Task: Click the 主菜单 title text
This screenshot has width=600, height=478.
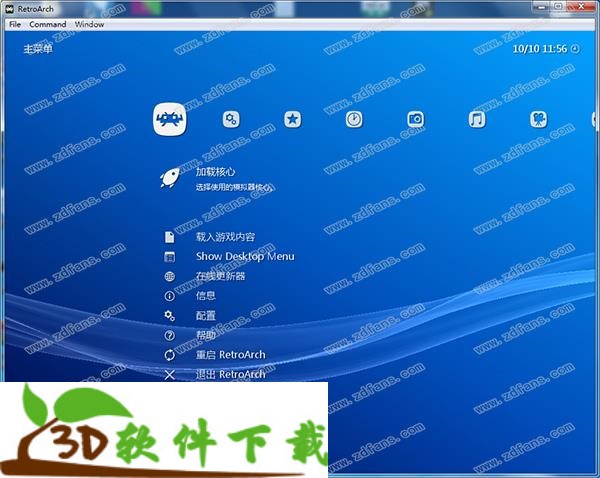Action: pyautogui.click(x=38, y=49)
